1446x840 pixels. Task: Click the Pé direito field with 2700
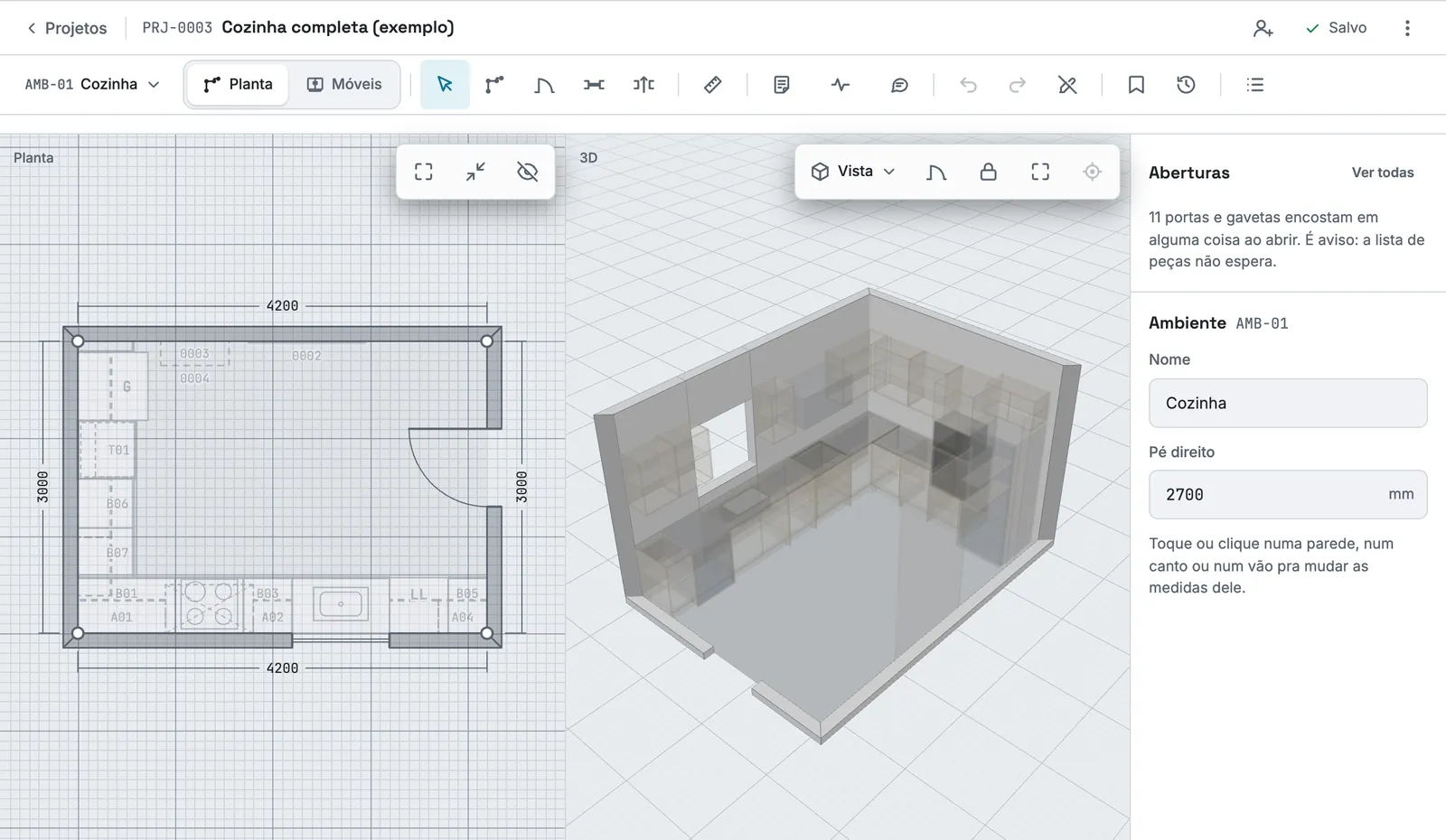[1288, 494]
